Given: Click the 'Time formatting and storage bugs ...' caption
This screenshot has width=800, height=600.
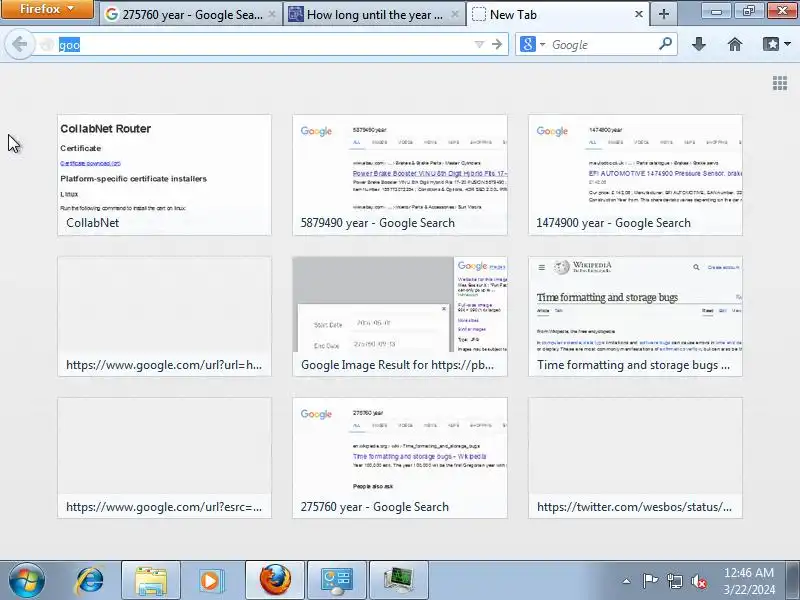Looking at the screenshot, I should (x=633, y=365).
